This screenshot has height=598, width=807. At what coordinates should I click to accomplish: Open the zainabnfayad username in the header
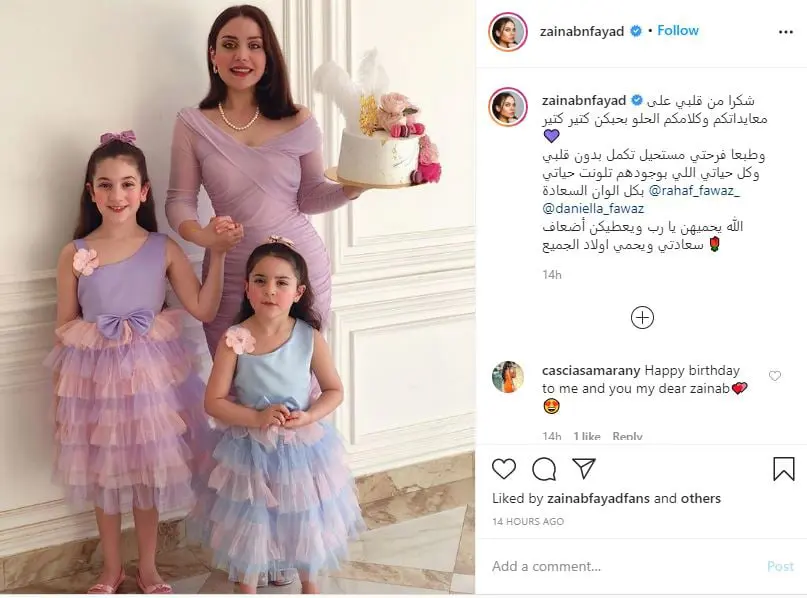(x=582, y=31)
